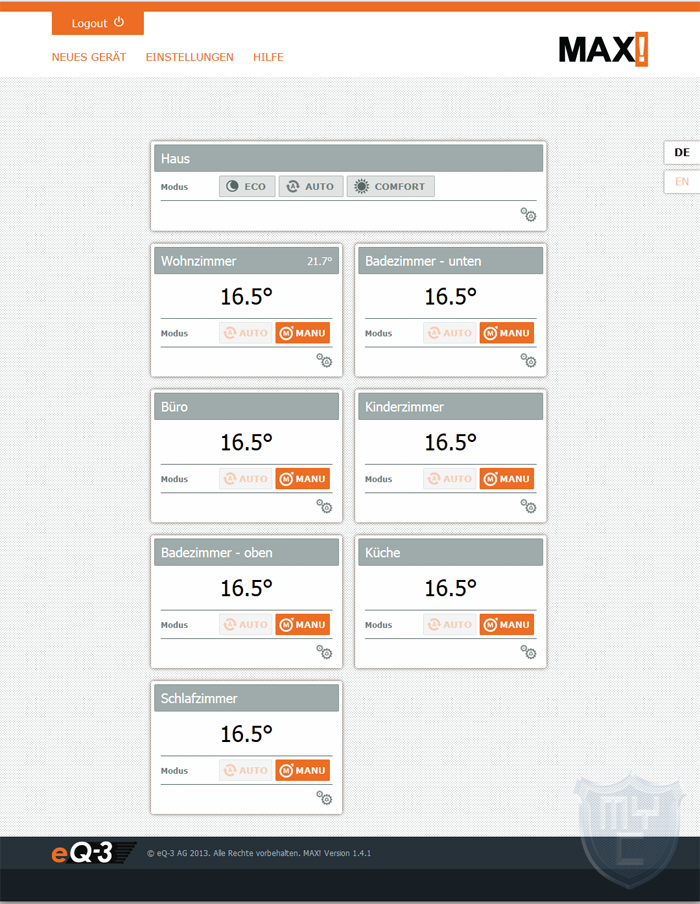Activate ECO mode for Haus
This screenshot has height=904, width=700.
click(247, 186)
